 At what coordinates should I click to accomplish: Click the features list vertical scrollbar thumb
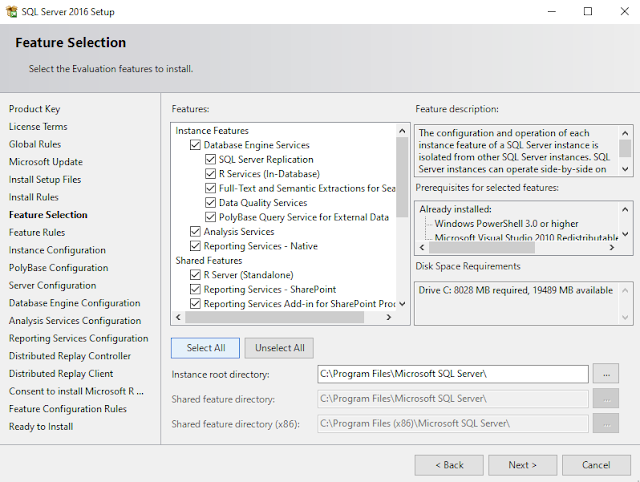402,177
